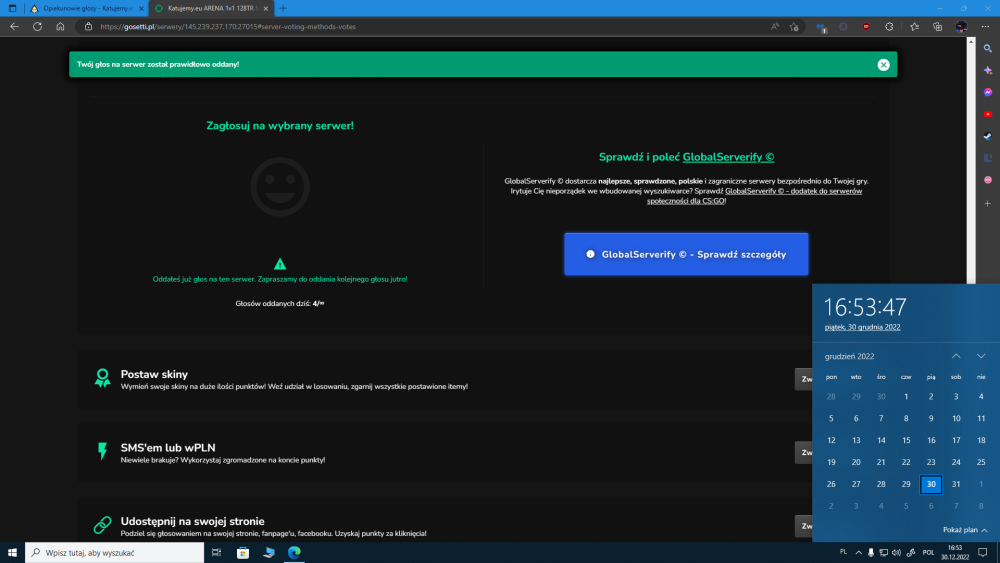Click the lightning bolt icon by SMS'em

click(x=102, y=451)
